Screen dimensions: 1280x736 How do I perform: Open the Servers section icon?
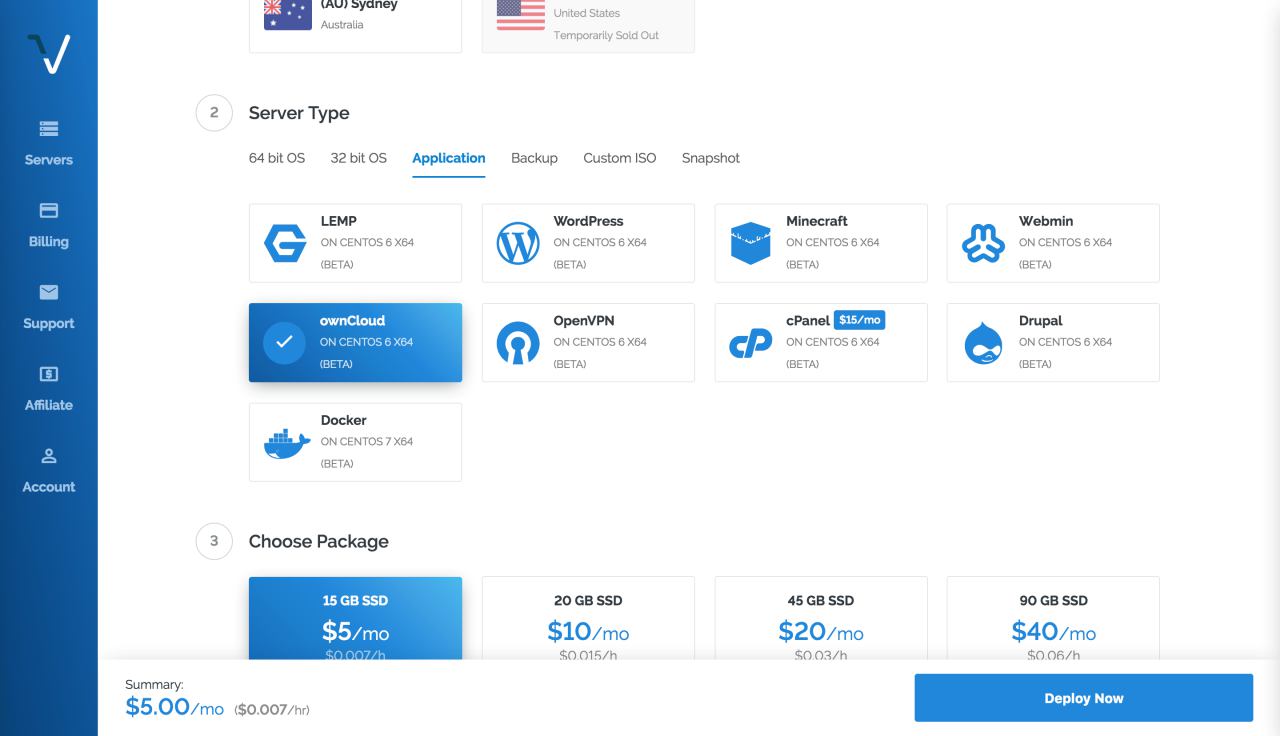pyautogui.click(x=49, y=129)
